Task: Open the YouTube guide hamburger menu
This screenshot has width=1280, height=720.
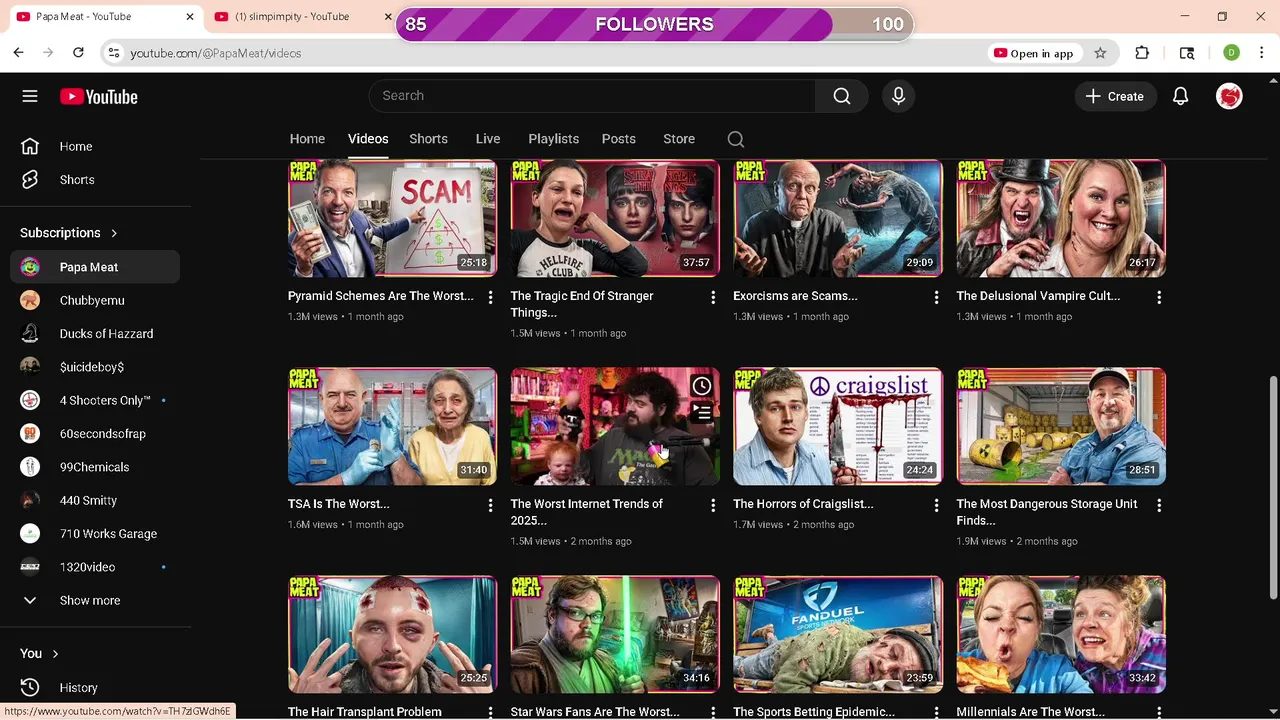Action: (x=30, y=96)
